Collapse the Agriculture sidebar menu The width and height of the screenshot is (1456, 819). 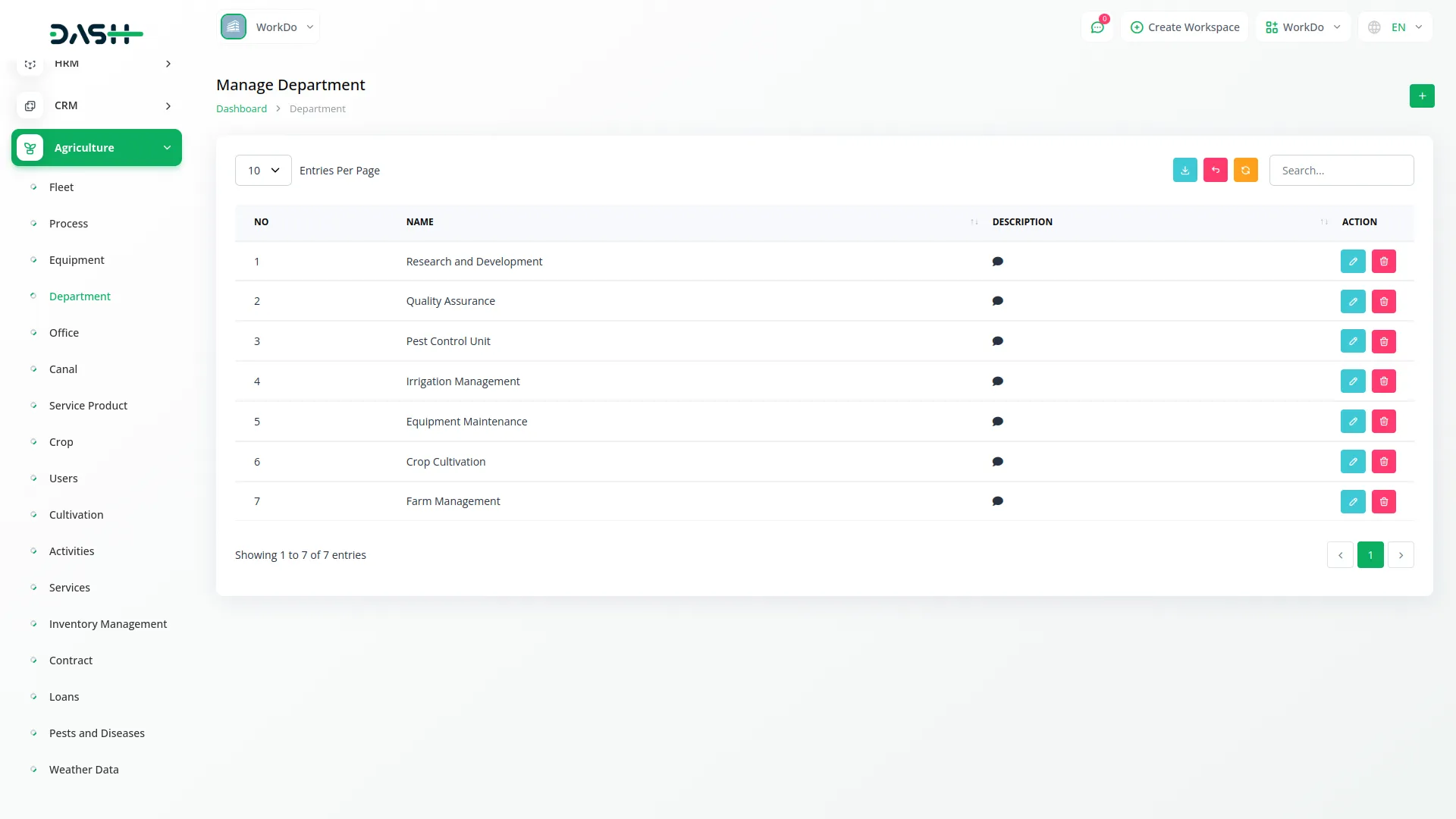pyautogui.click(x=96, y=148)
